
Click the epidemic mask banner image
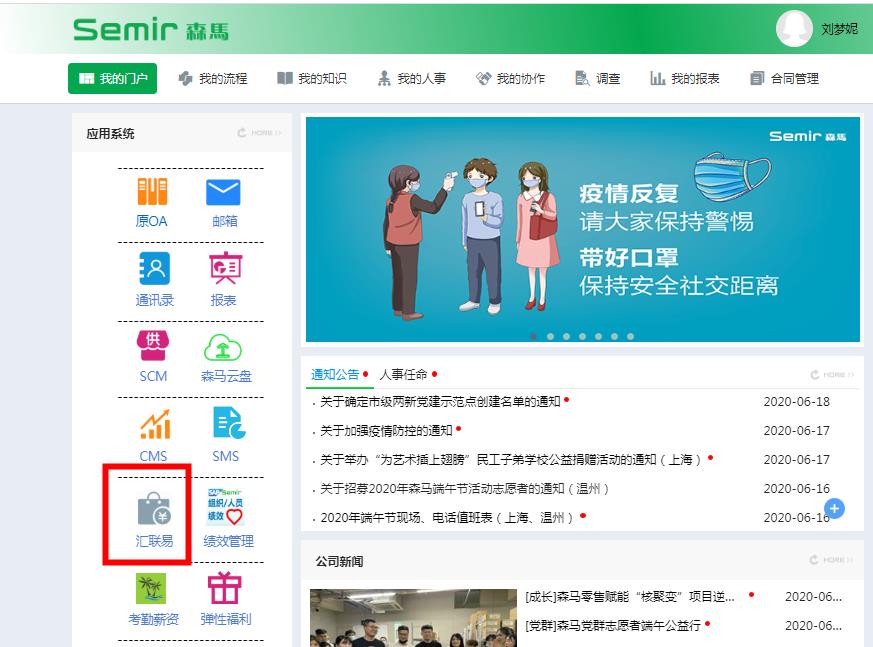583,229
